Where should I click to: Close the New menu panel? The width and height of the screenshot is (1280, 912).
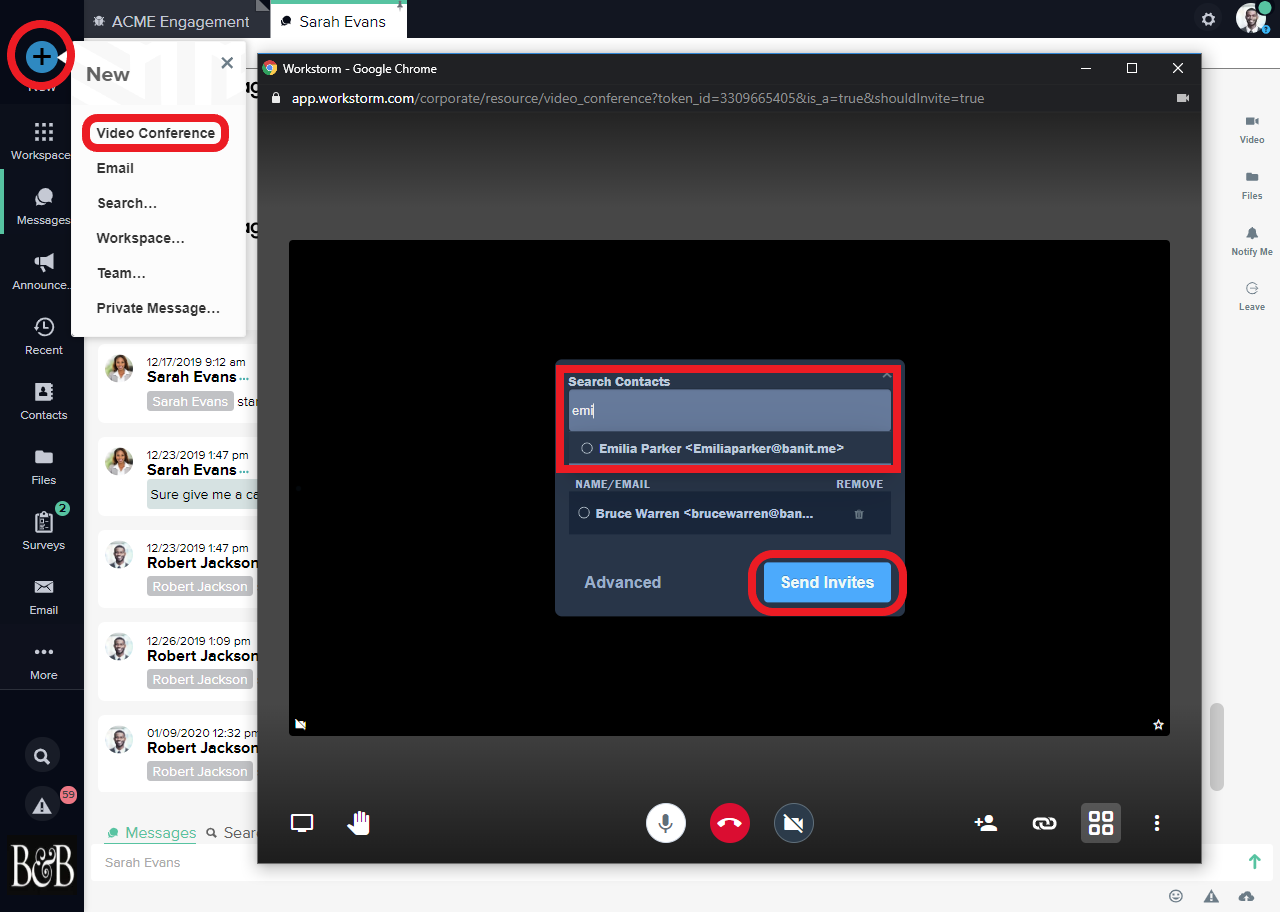(227, 63)
